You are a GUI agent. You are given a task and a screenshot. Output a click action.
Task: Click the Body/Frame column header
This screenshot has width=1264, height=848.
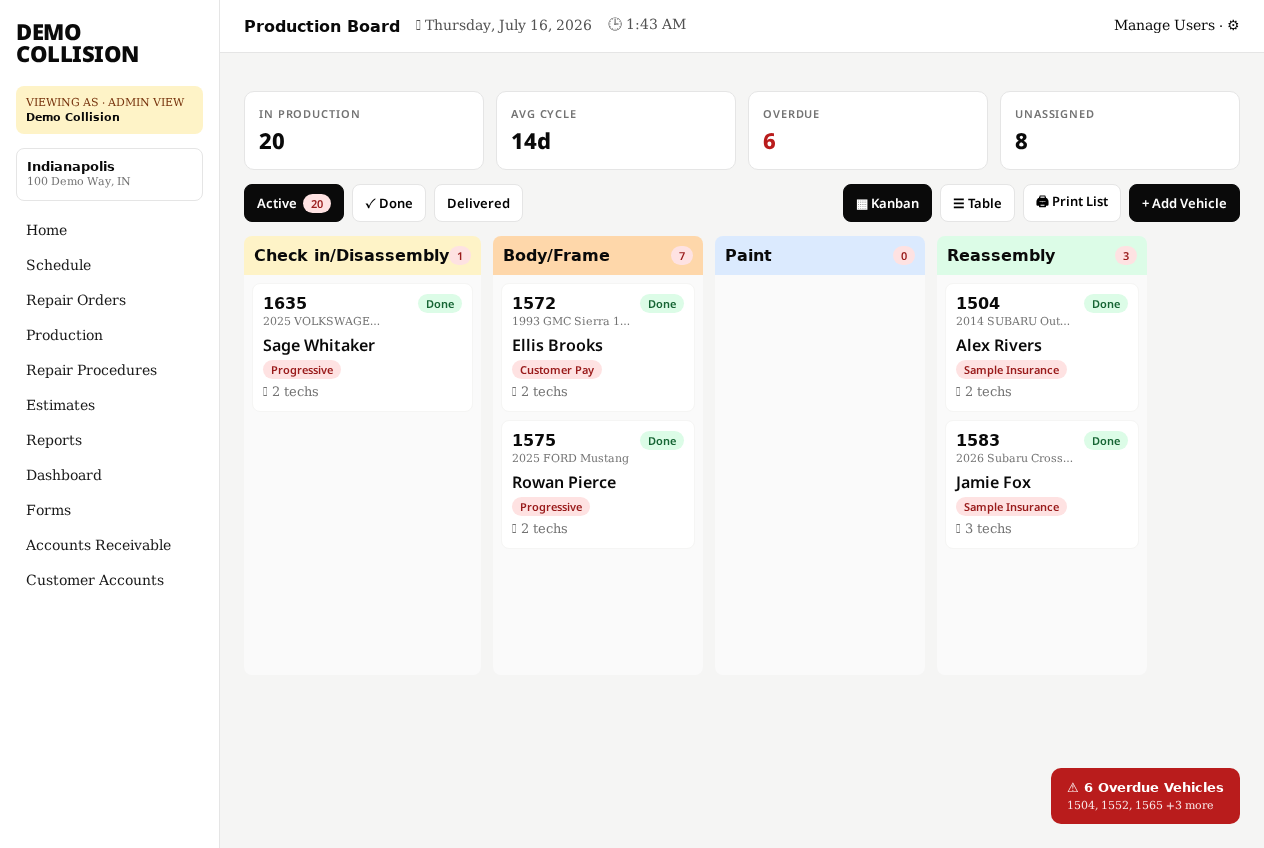coord(598,255)
